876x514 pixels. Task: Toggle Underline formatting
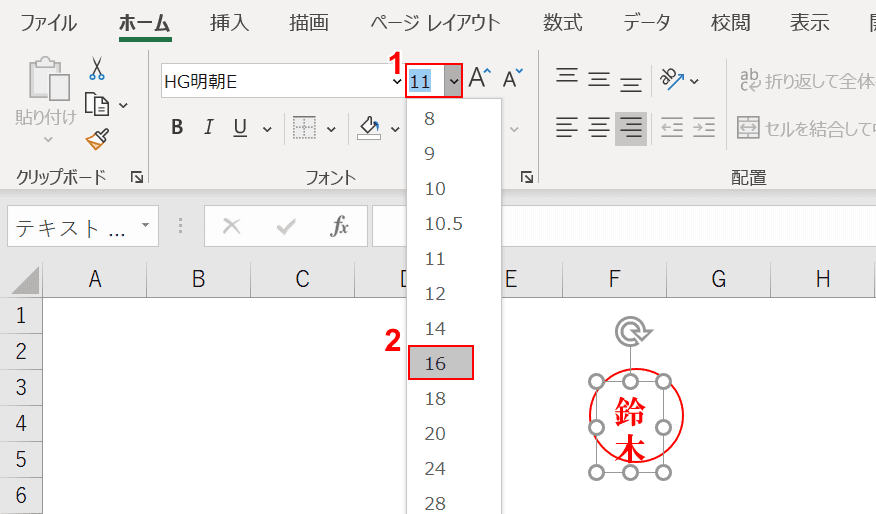(x=240, y=128)
